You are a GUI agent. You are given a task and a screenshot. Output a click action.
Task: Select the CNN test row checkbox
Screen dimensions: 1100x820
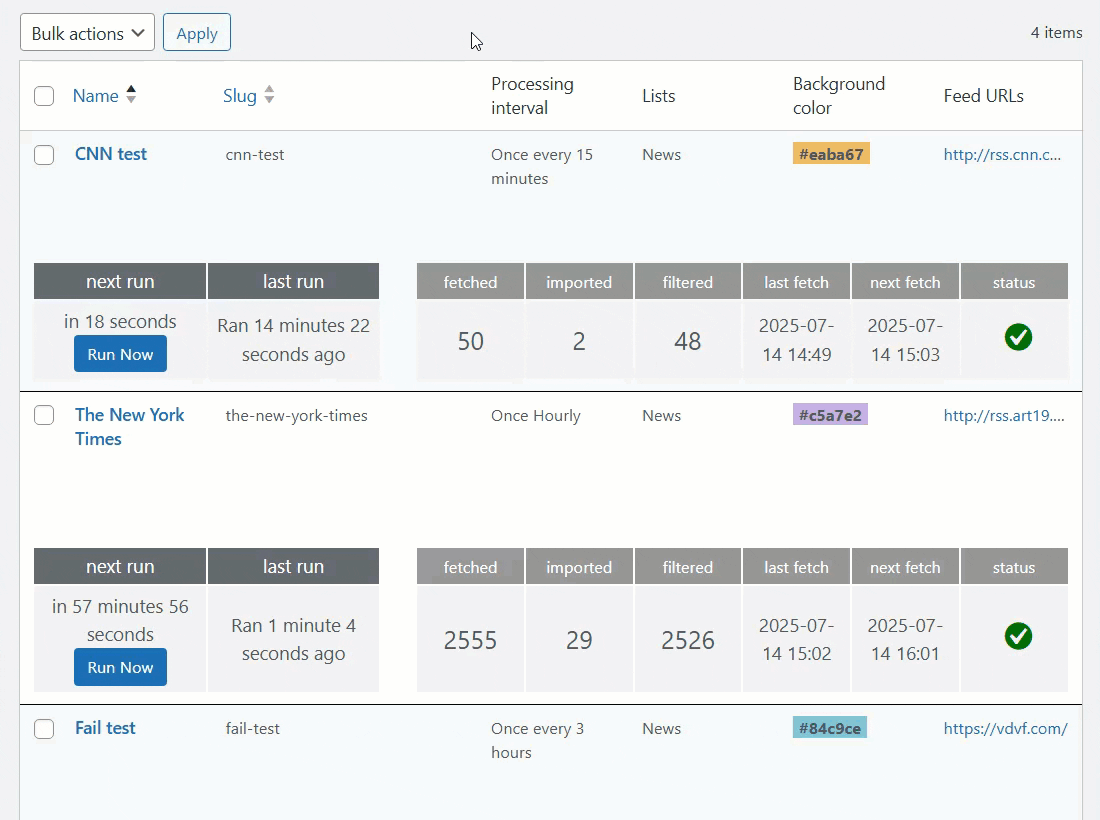tap(44, 154)
